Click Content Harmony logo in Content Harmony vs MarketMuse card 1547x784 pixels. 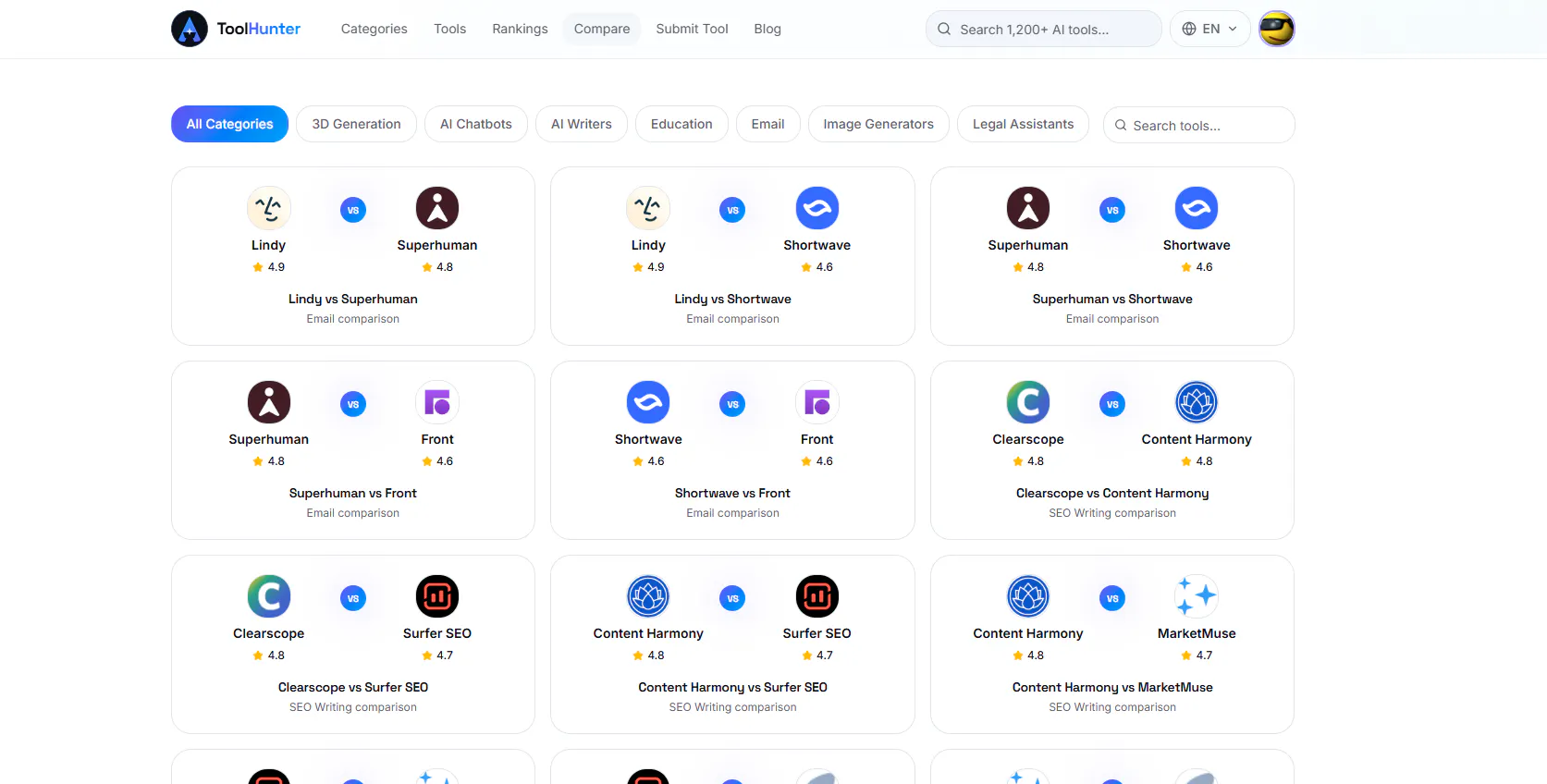(1028, 596)
